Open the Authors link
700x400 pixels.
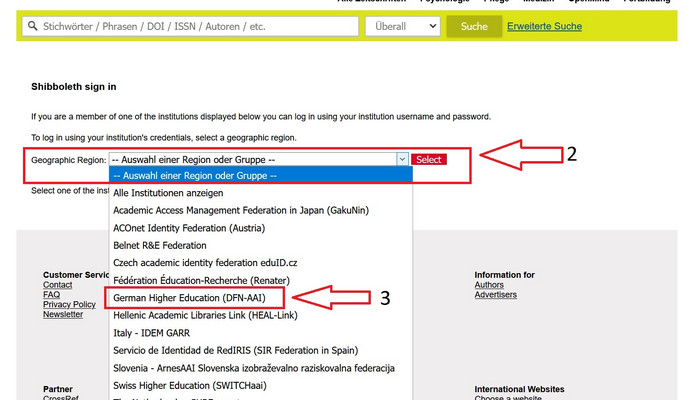click(489, 285)
